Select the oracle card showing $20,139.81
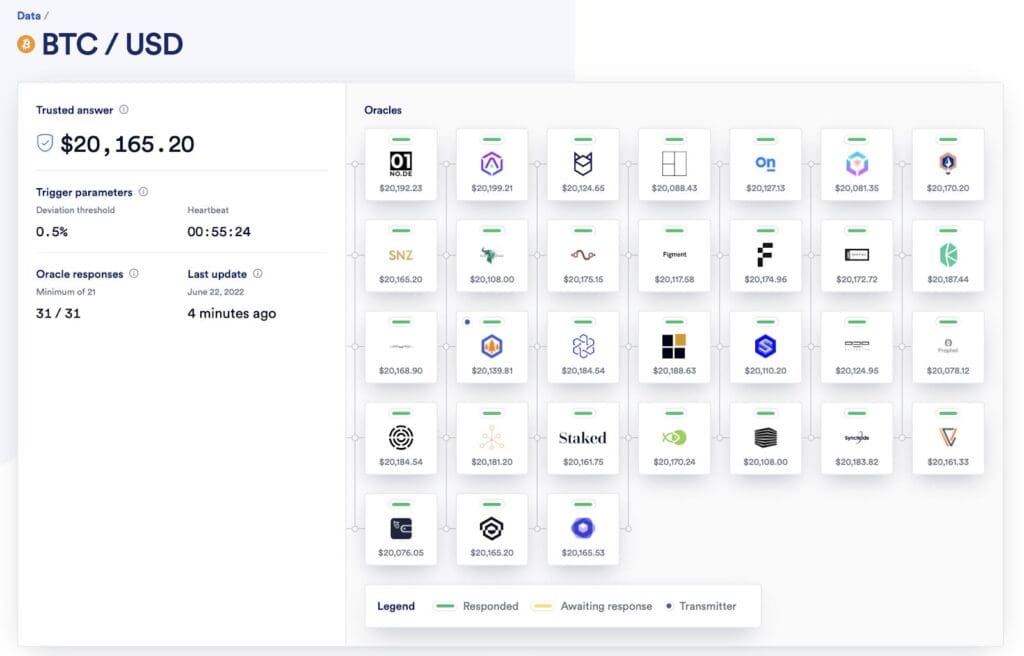Image resolution: width=1024 pixels, height=656 pixels. tap(492, 347)
